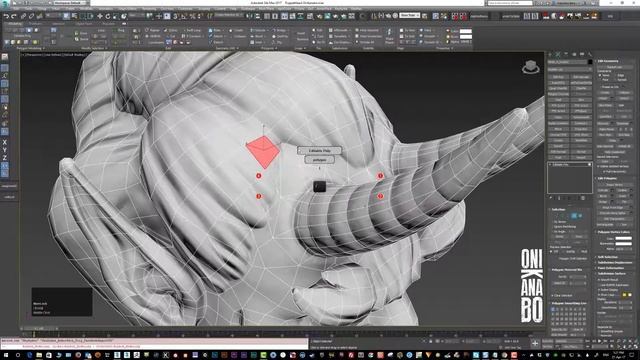Open the reference coordinate system dropdown
This screenshot has width=640, height=360.
click(x=137, y=16)
